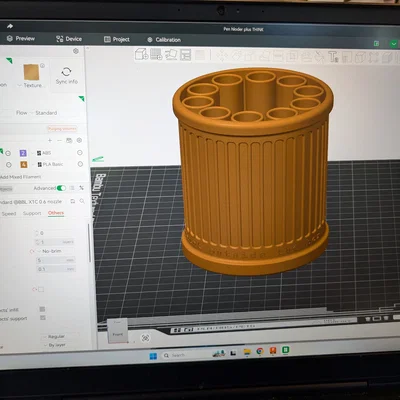
Task: Click the share arrow icon in title bar
Action: (x=10, y=26)
